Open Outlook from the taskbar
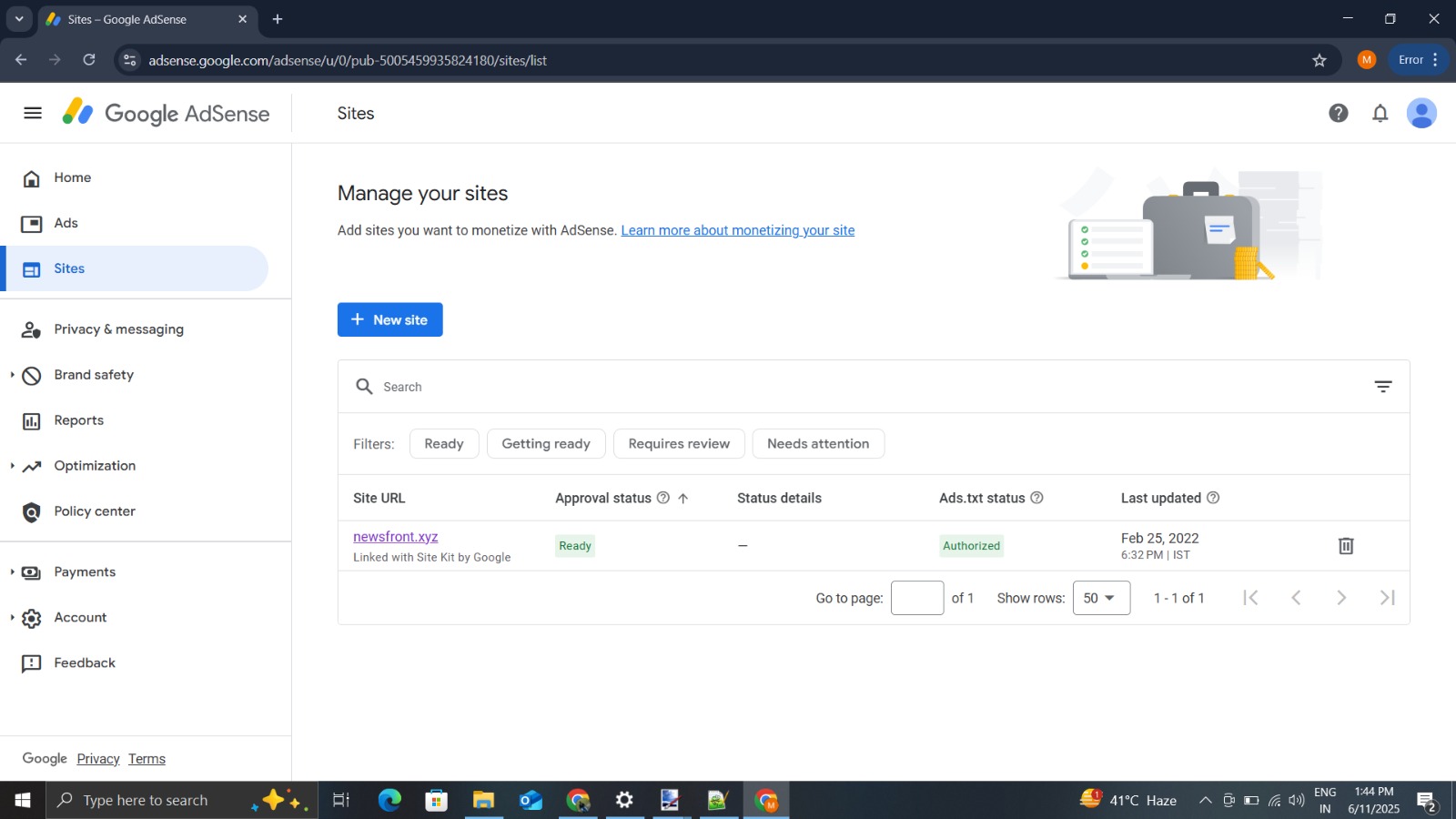Image resolution: width=1456 pixels, height=819 pixels. tap(531, 800)
